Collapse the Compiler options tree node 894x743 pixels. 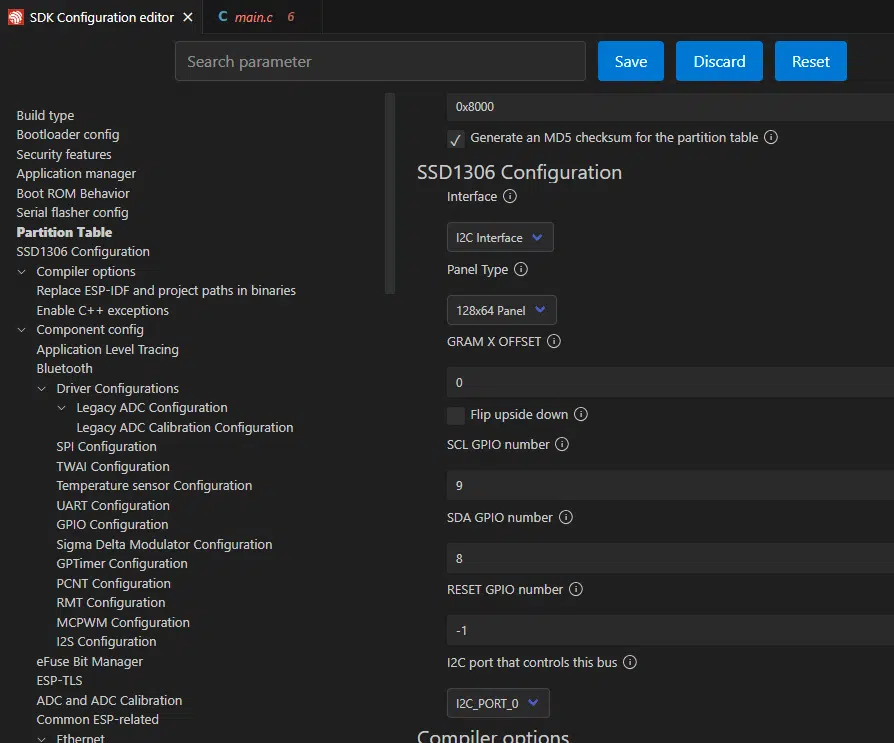coord(22,271)
